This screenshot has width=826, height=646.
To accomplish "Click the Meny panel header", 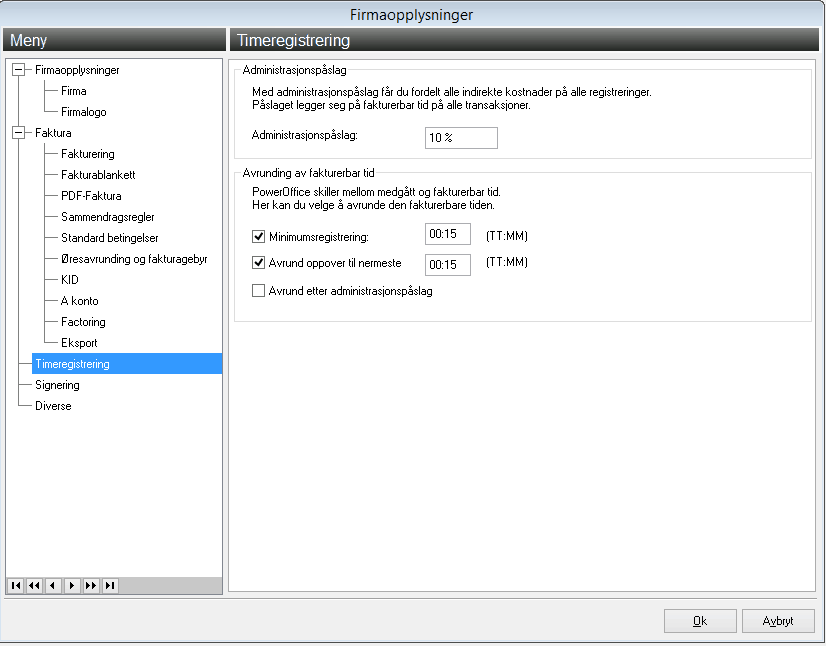I will 114,40.
